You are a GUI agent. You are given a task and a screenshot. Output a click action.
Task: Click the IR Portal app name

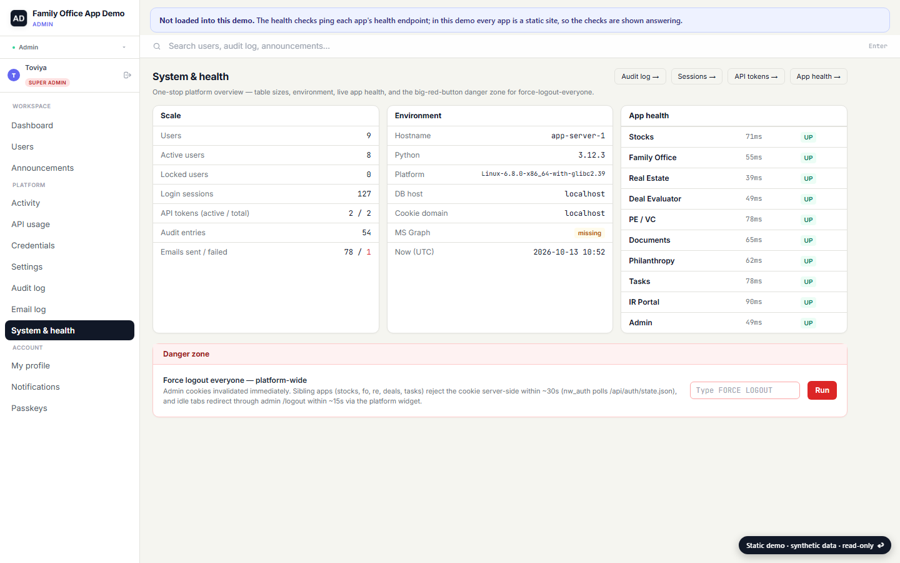pos(644,302)
